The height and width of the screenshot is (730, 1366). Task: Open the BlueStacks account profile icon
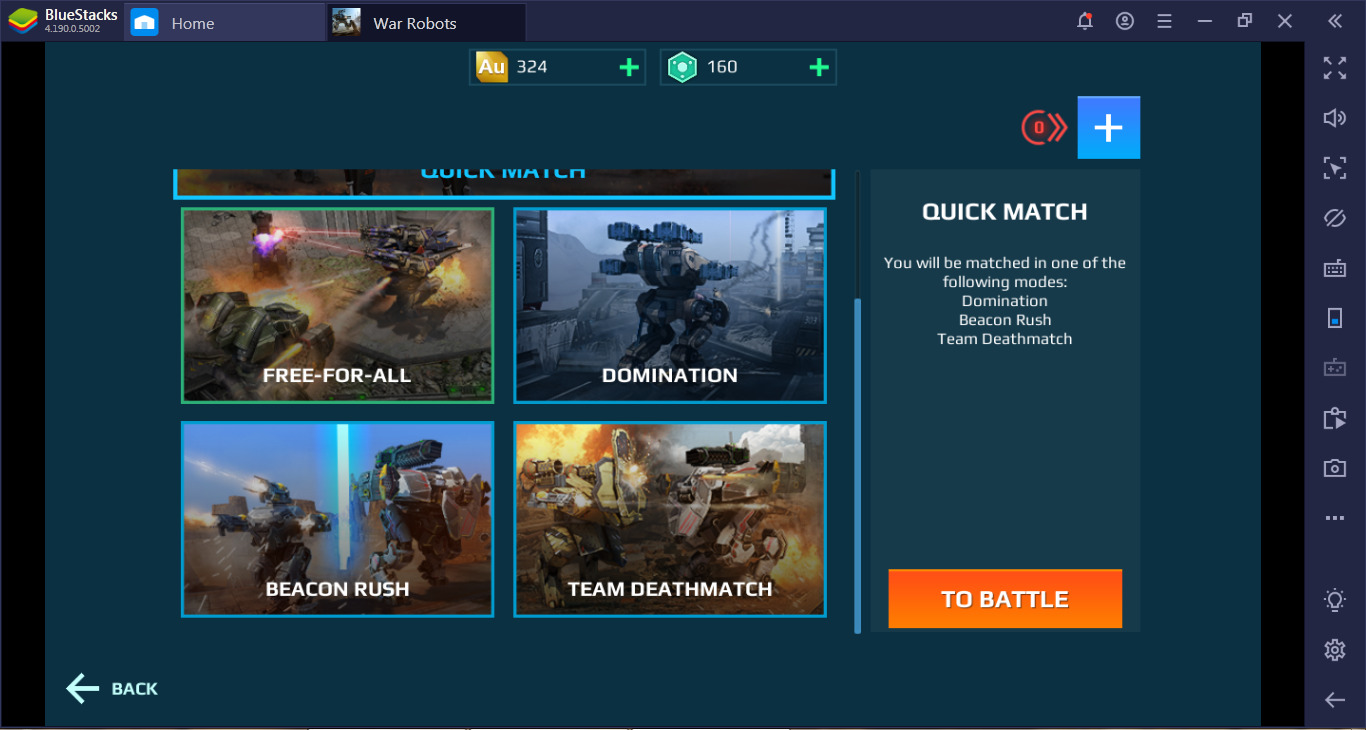[1125, 21]
